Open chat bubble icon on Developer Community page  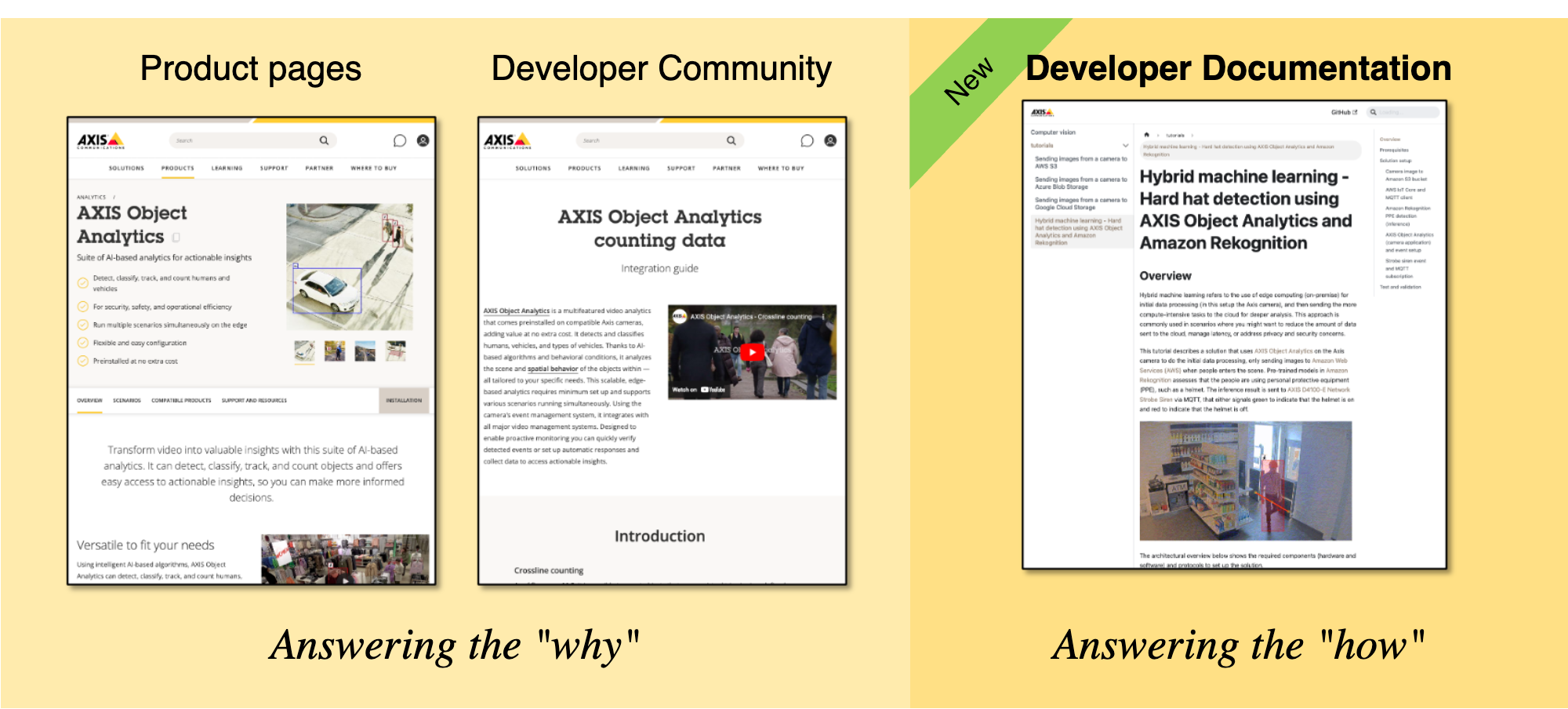tap(807, 140)
